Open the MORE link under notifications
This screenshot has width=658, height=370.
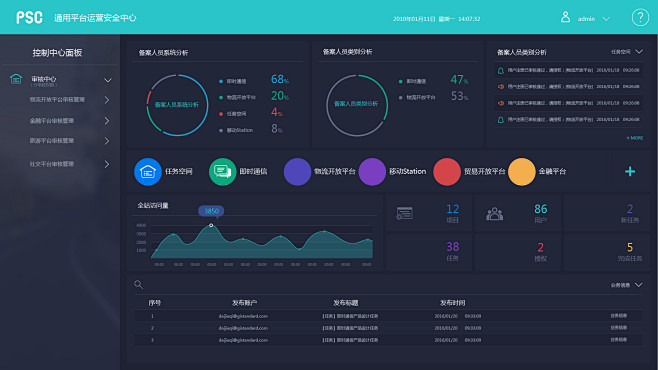pyautogui.click(x=634, y=138)
